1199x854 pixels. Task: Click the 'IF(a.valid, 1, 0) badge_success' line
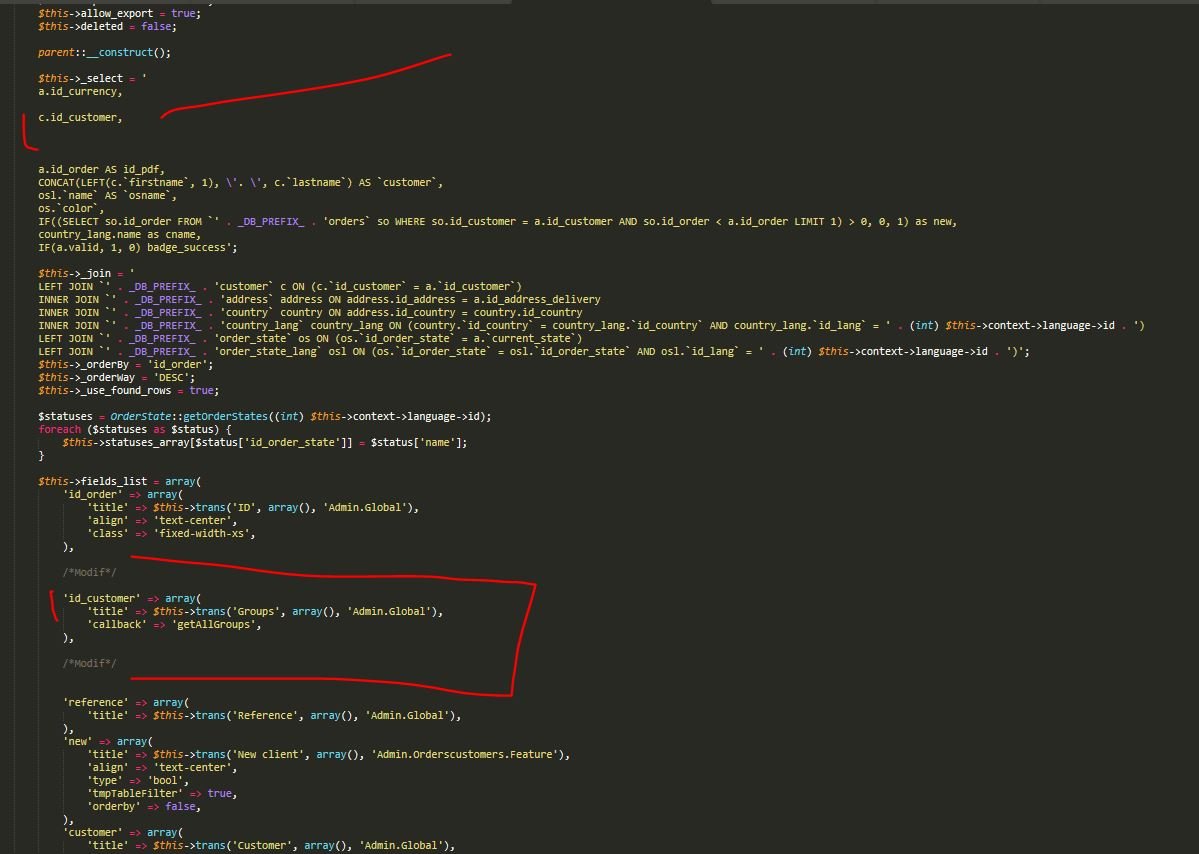point(138,248)
